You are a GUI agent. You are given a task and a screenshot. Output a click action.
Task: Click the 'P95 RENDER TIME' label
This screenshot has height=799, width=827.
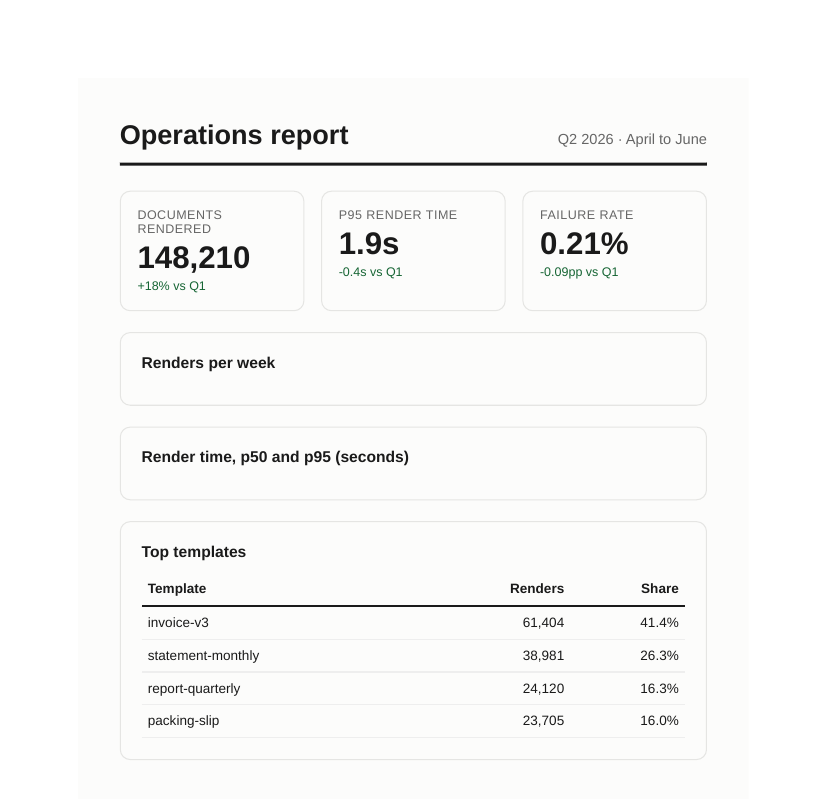tap(398, 215)
